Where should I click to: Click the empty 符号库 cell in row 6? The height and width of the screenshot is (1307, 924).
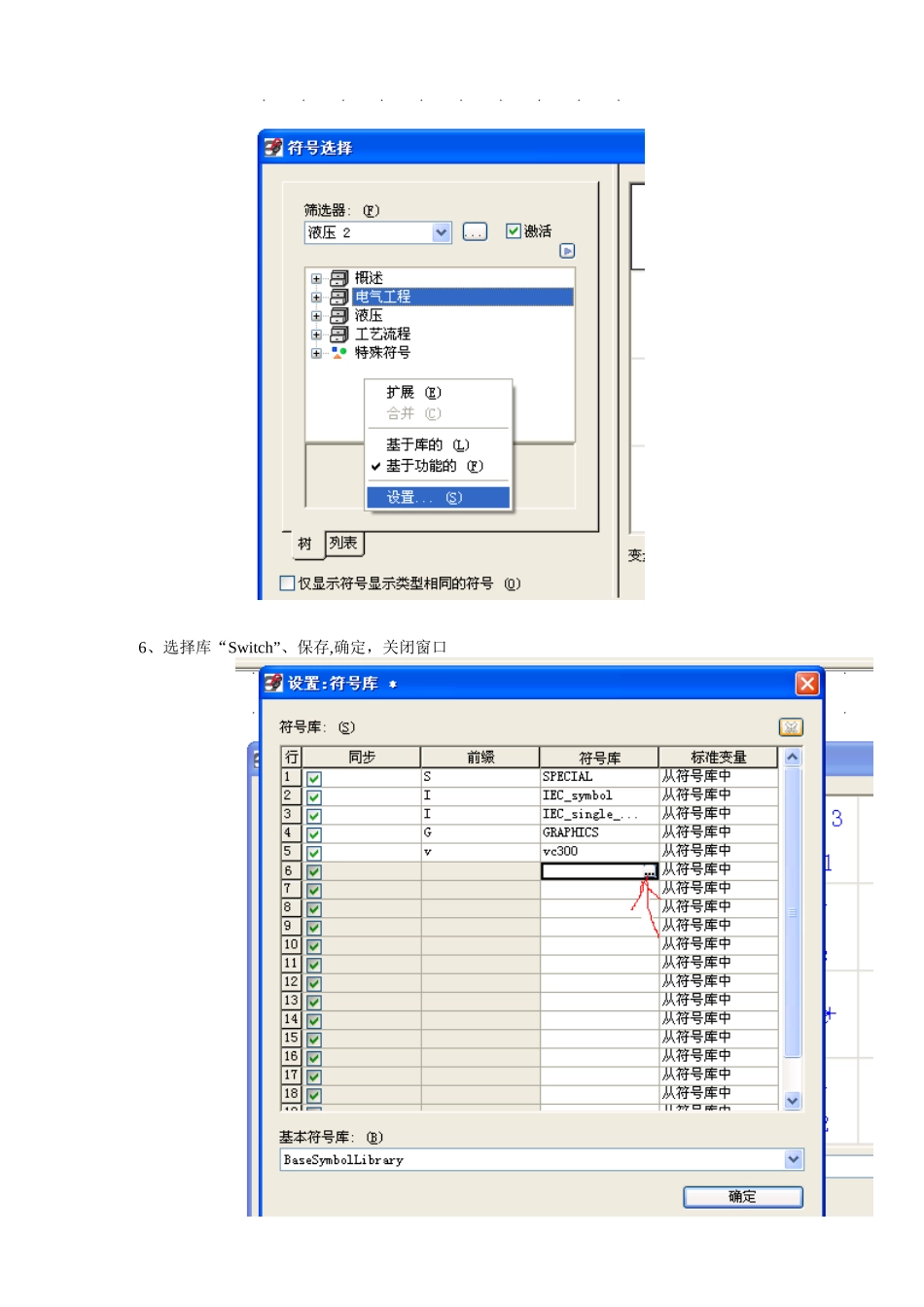pyautogui.click(x=599, y=871)
